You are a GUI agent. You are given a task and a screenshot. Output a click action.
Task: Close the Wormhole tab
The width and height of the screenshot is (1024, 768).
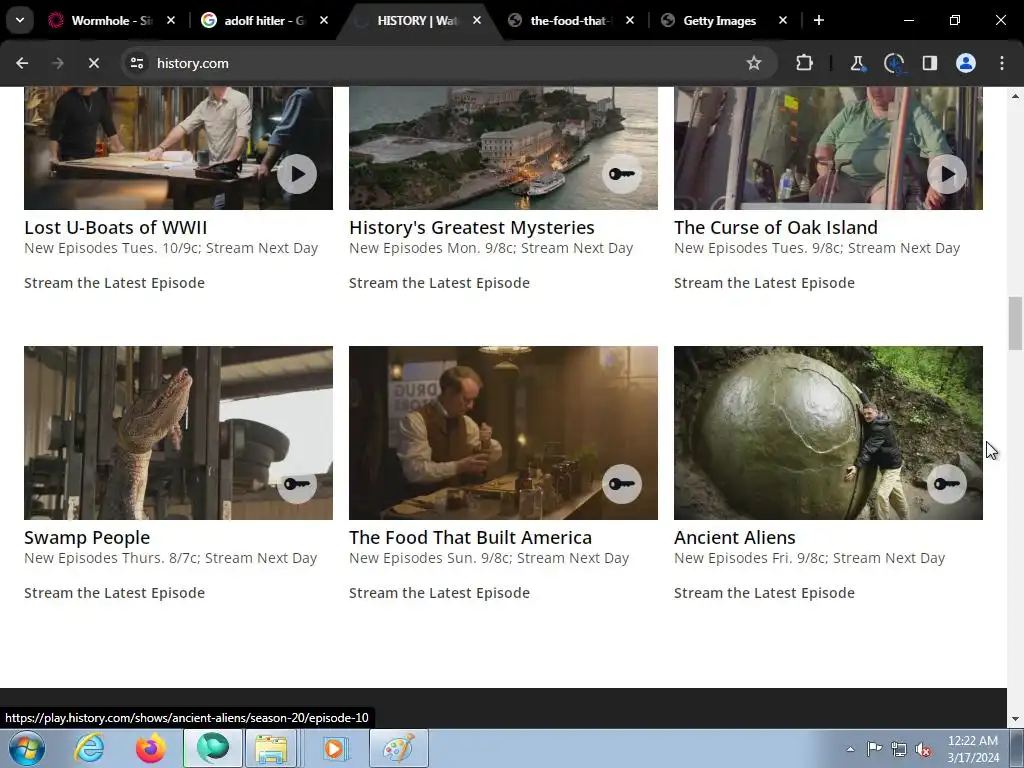(171, 20)
